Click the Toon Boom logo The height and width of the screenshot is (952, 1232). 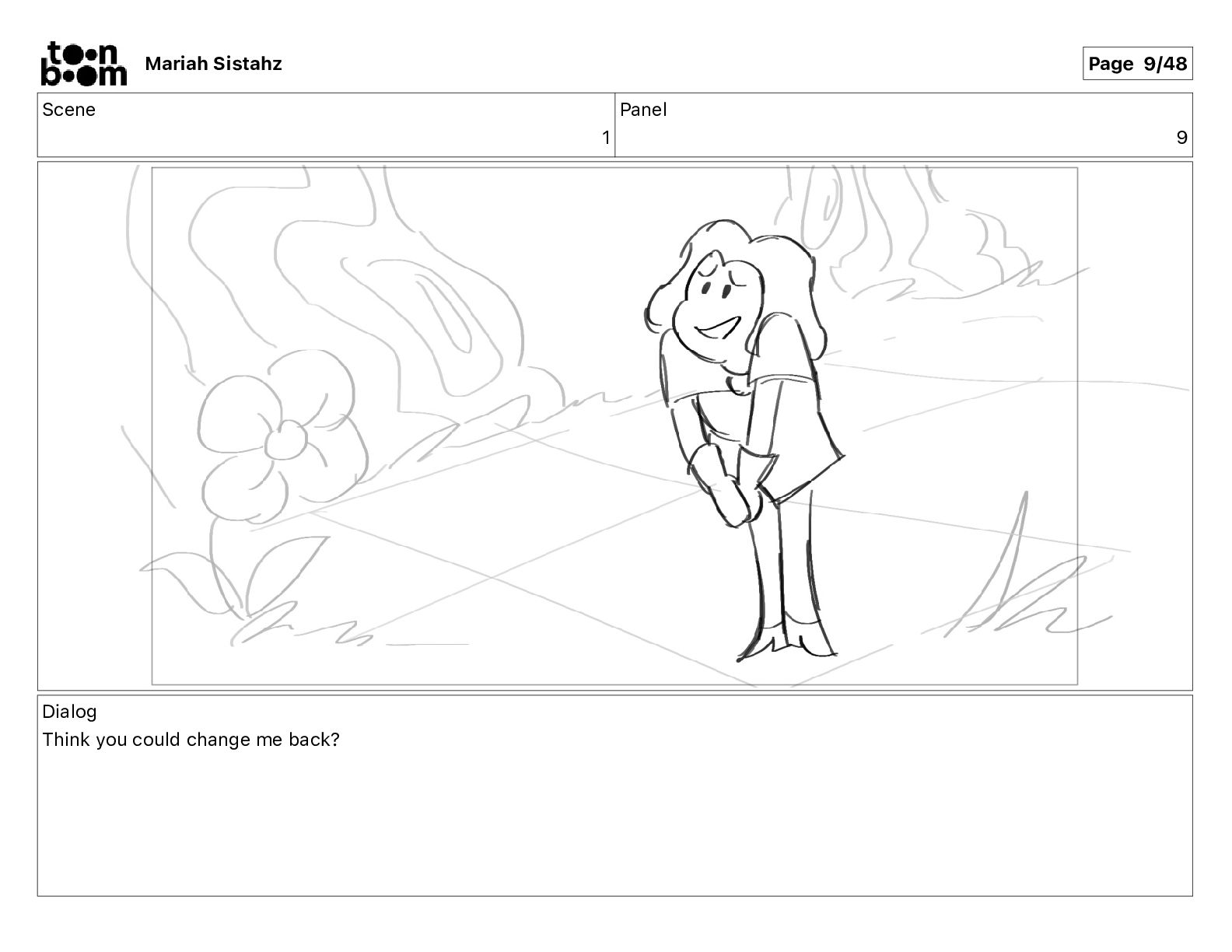tap(83, 63)
